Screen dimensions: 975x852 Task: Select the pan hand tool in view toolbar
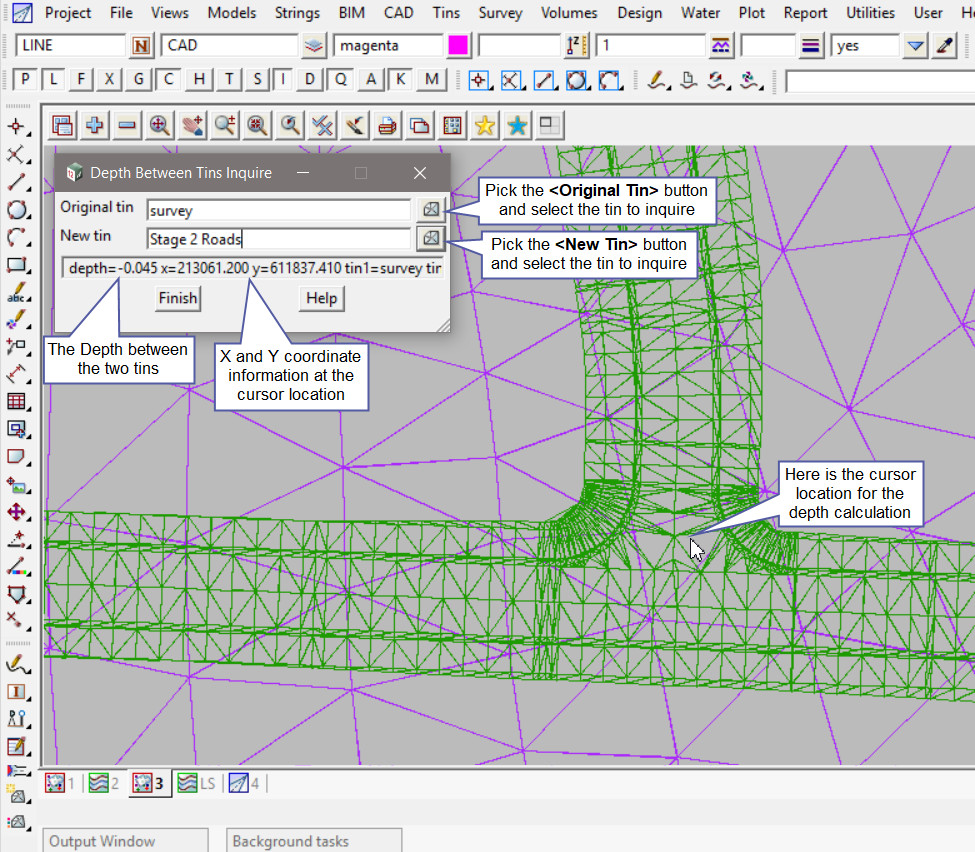click(x=192, y=125)
